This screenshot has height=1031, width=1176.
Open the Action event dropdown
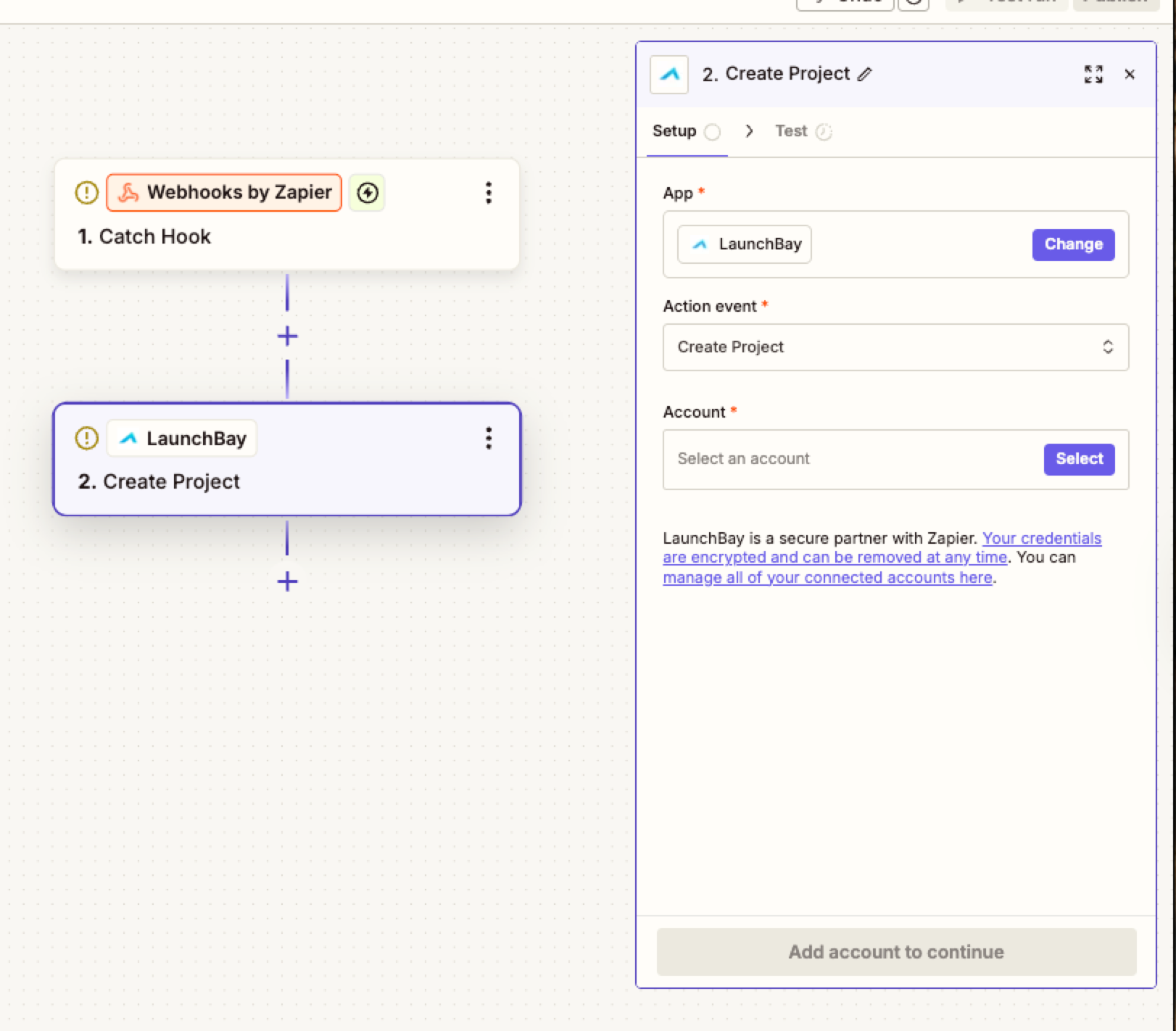pos(895,347)
